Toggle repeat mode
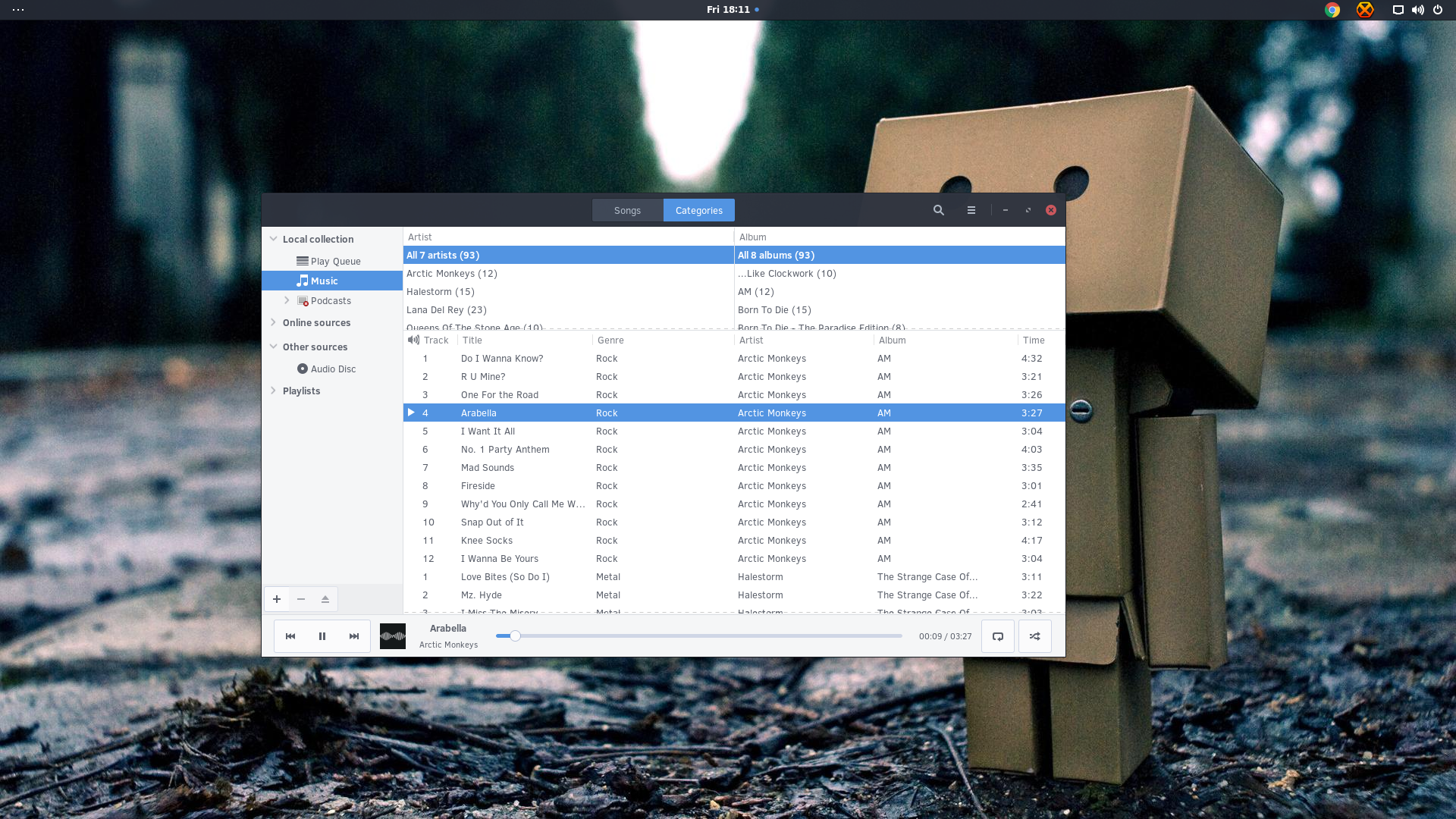This screenshot has width=1456, height=819. (998, 636)
